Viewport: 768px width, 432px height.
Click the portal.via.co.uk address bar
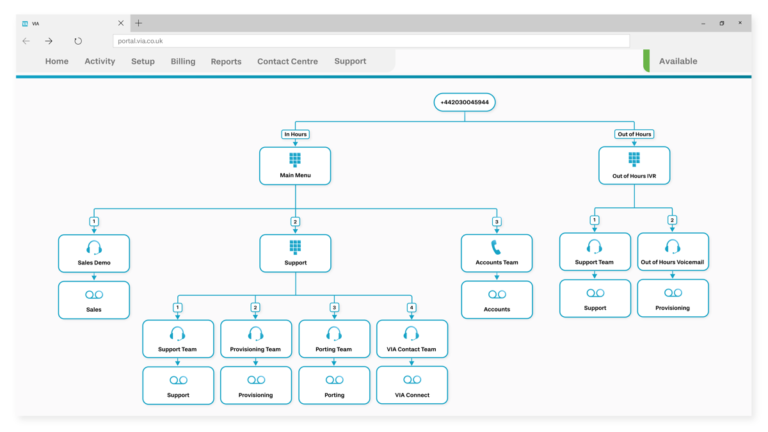point(370,41)
